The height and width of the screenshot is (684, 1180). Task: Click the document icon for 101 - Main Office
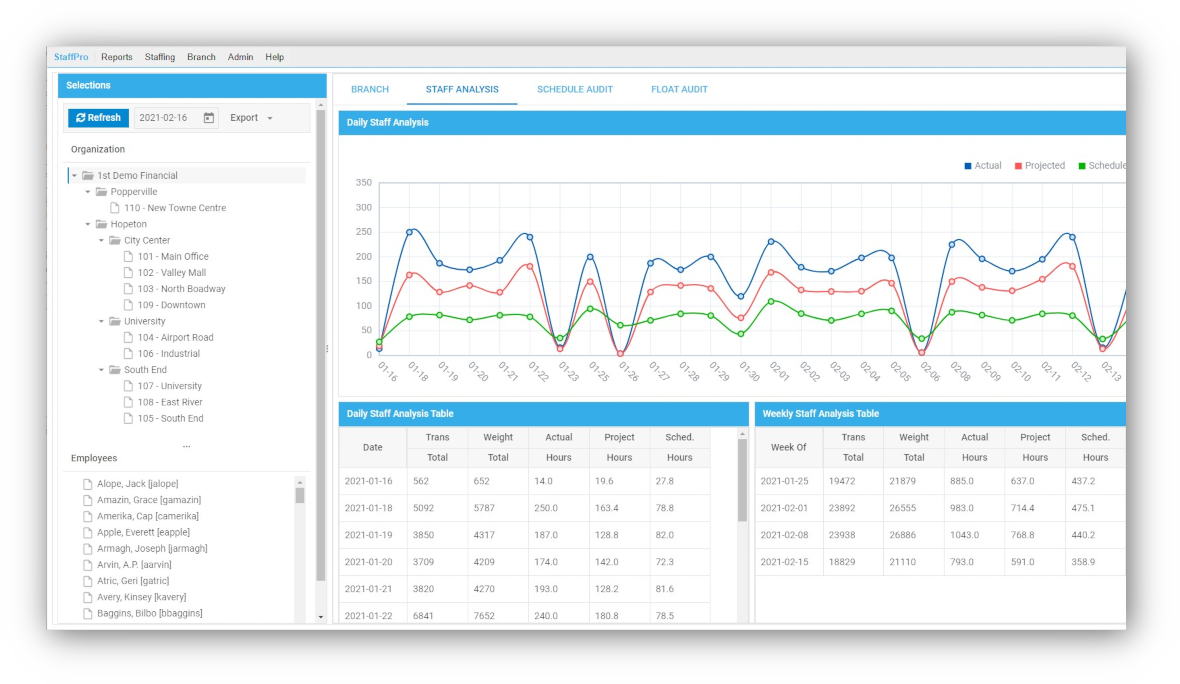[128, 257]
